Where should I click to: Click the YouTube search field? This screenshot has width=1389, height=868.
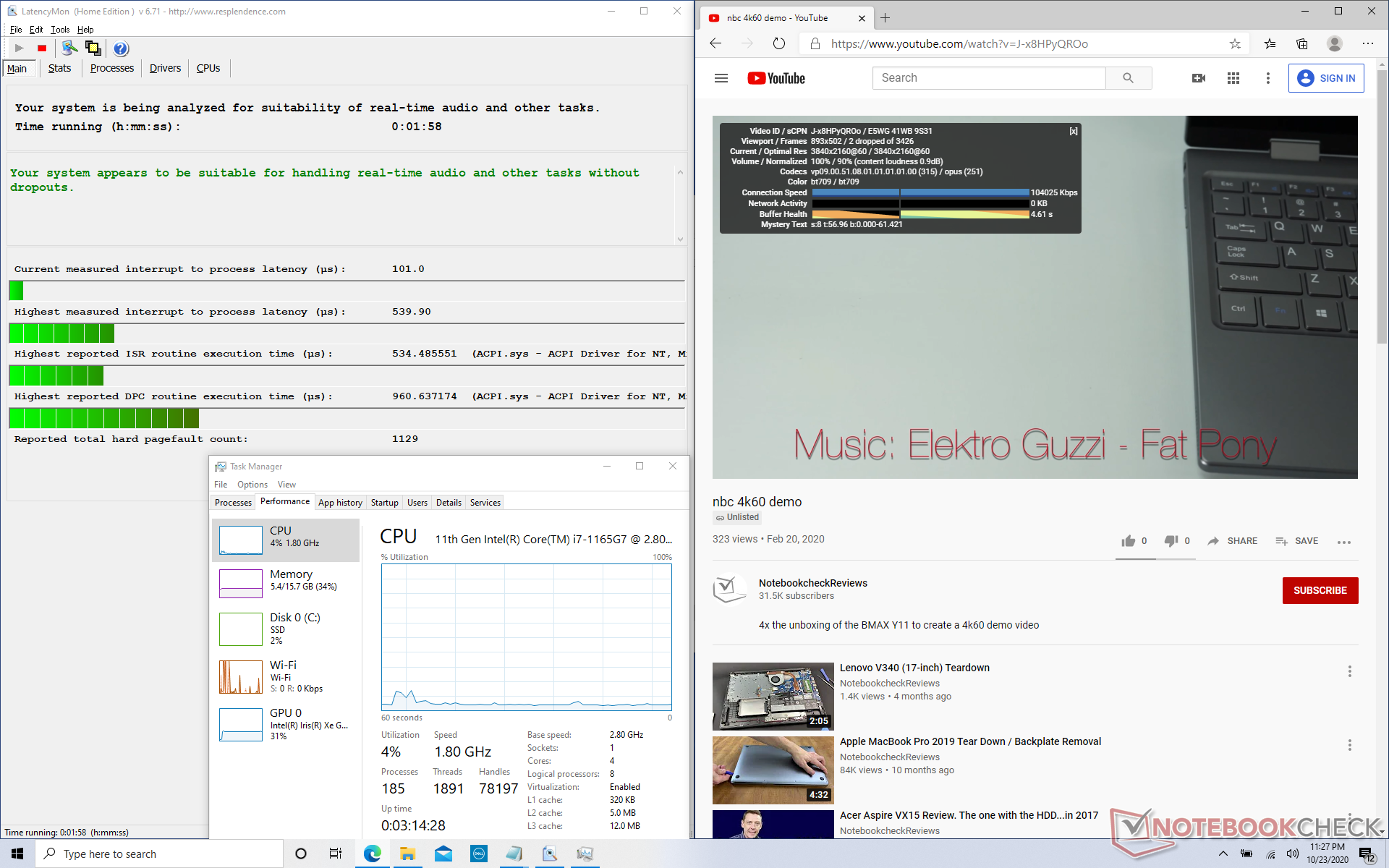tap(989, 78)
